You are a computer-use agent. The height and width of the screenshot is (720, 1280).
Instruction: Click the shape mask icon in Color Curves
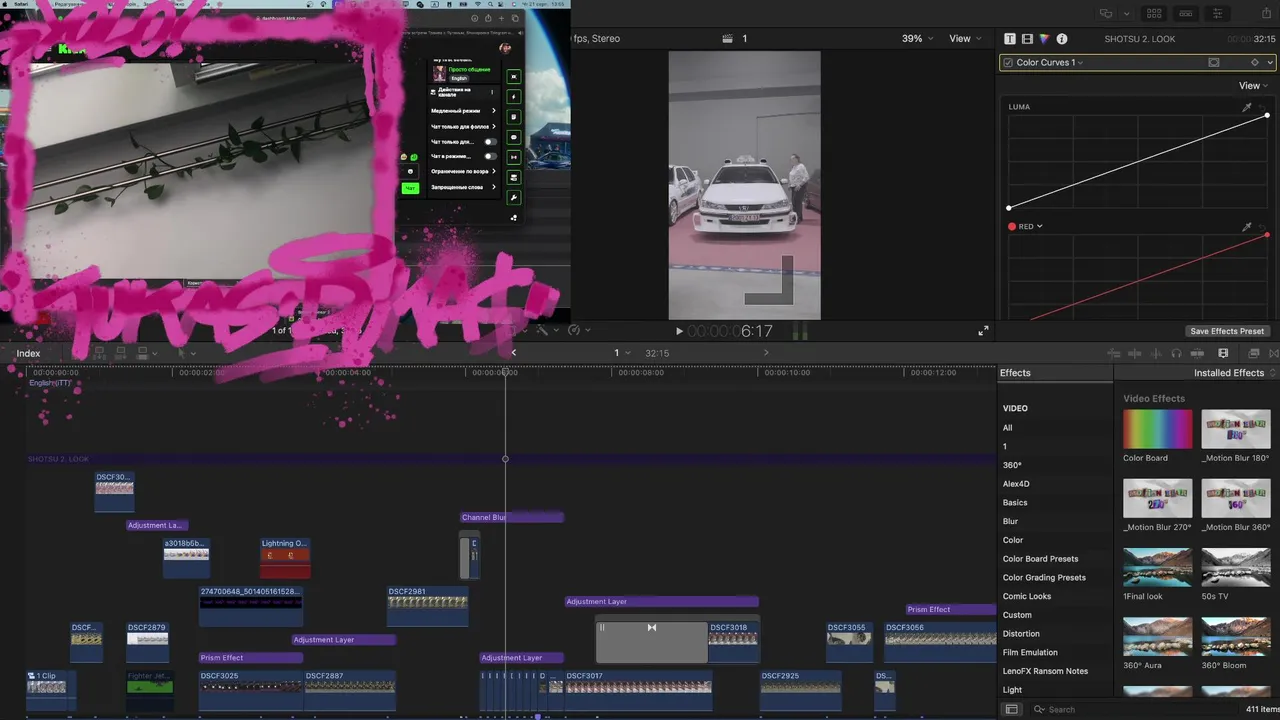1214,62
